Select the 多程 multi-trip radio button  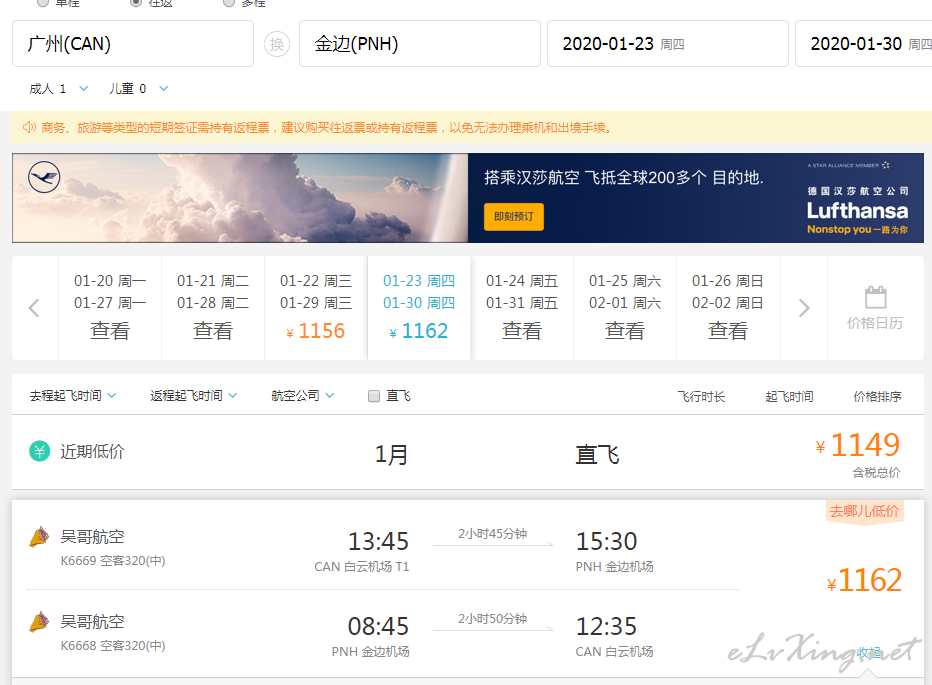228,2
